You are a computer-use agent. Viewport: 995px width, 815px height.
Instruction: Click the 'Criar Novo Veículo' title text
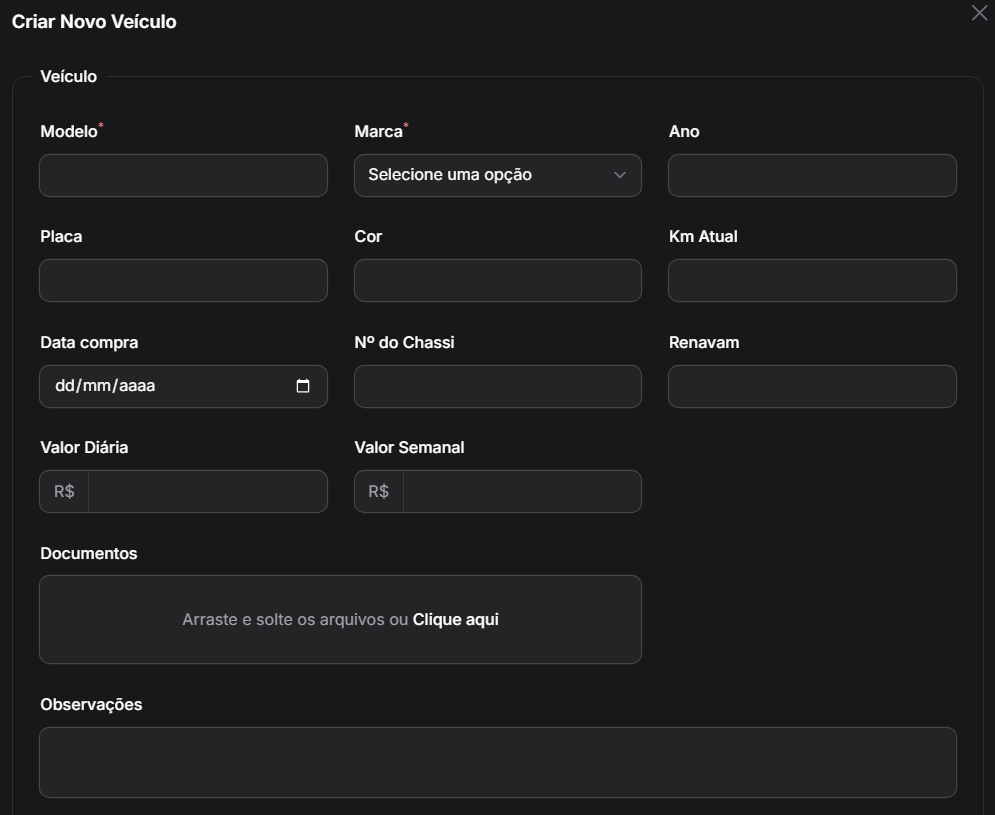94,22
